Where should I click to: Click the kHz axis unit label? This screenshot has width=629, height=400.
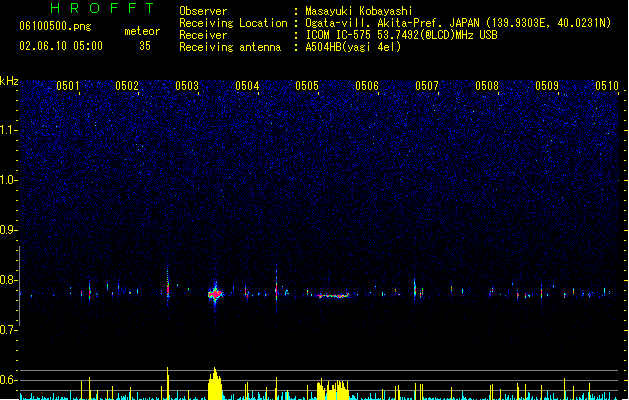pos(9,81)
